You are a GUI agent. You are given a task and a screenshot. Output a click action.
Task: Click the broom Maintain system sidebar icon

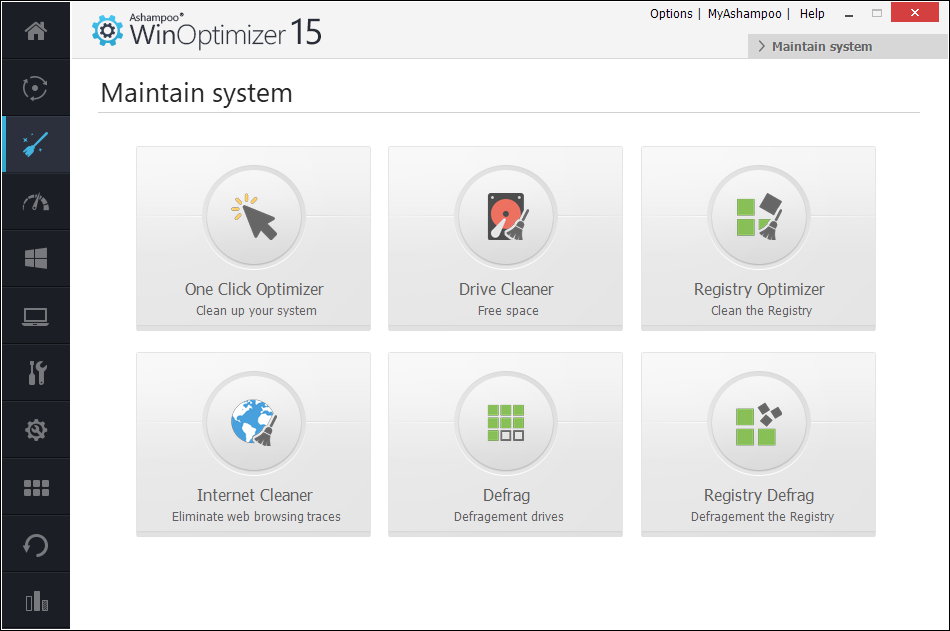coord(36,145)
